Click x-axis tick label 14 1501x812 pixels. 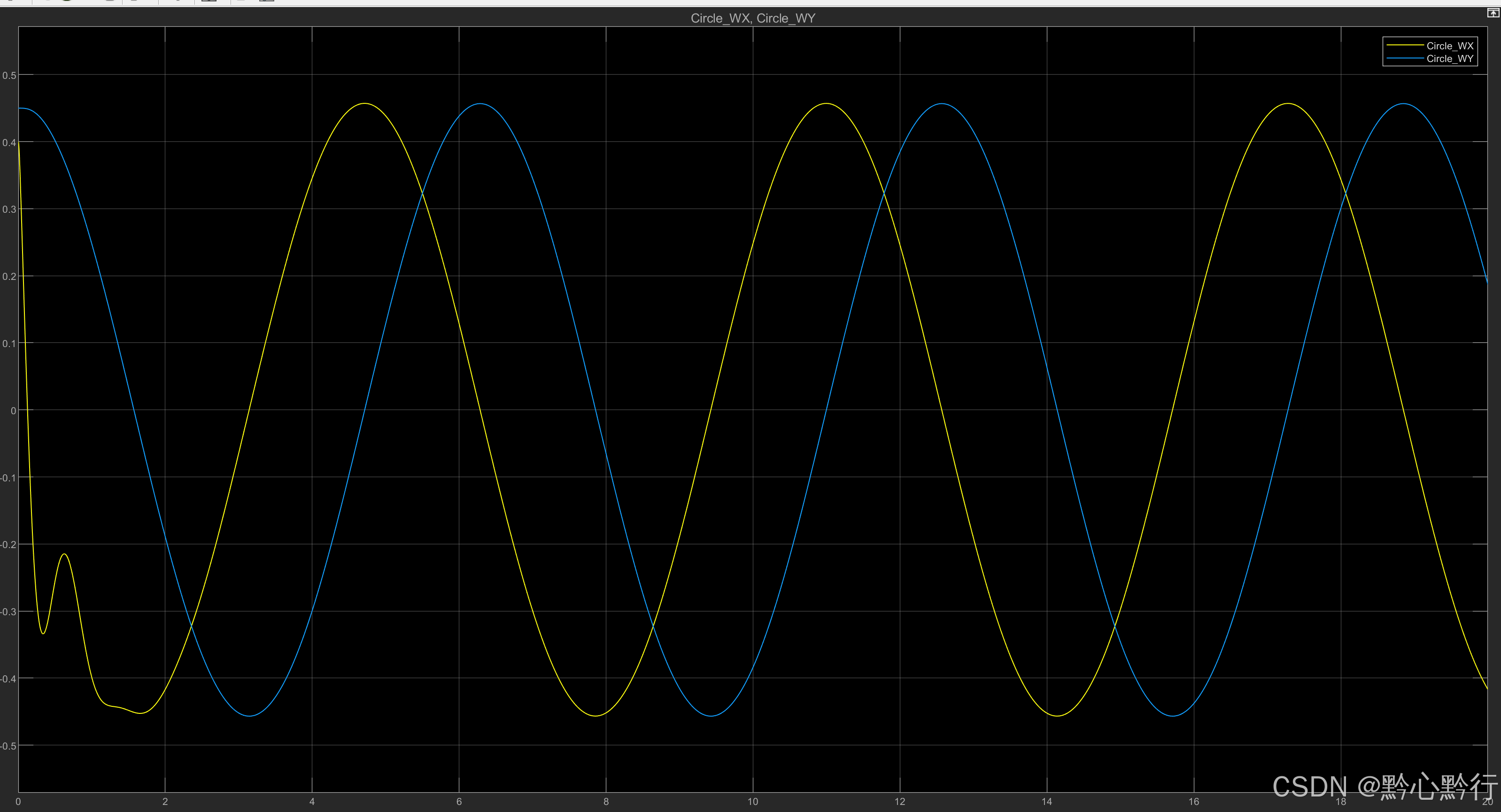click(x=1046, y=802)
